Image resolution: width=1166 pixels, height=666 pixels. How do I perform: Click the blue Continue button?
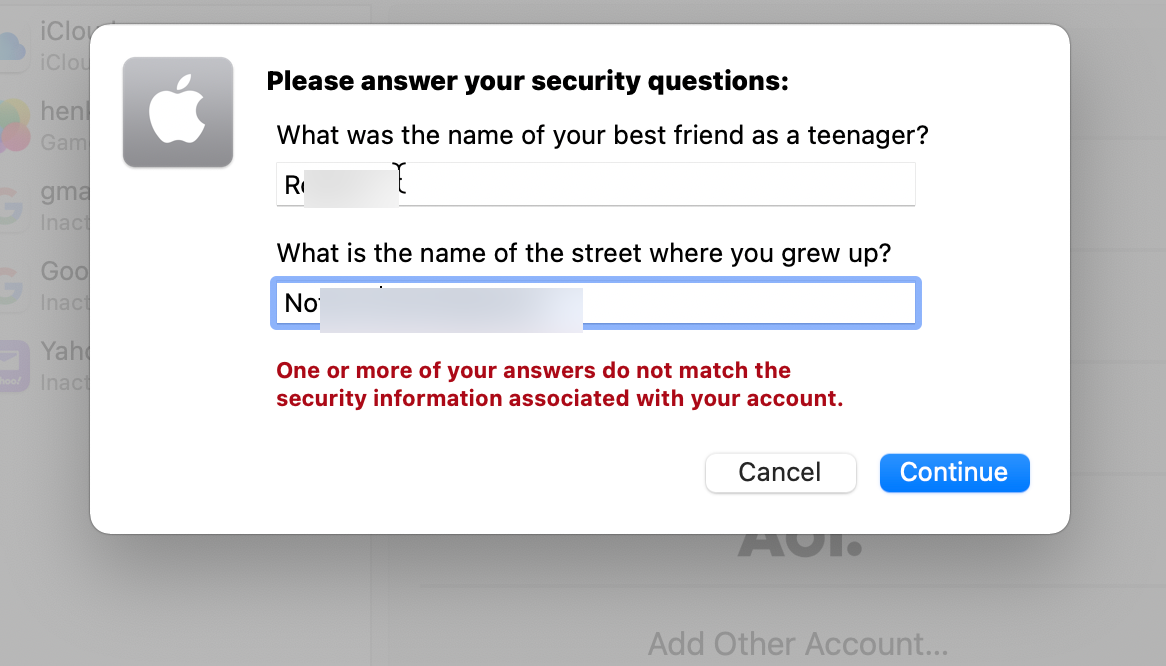click(x=954, y=473)
